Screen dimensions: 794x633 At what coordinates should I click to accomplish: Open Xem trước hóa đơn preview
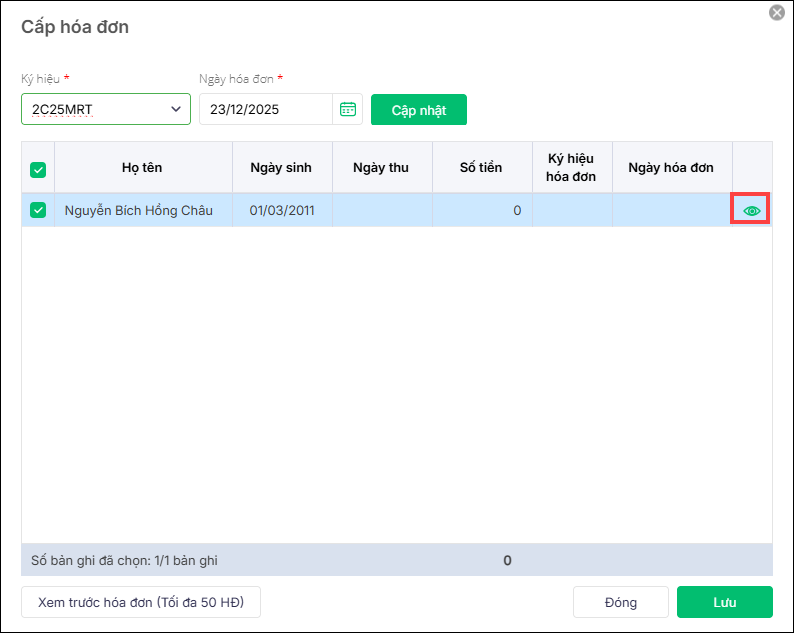pyautogui.click(x=141, y=602)
